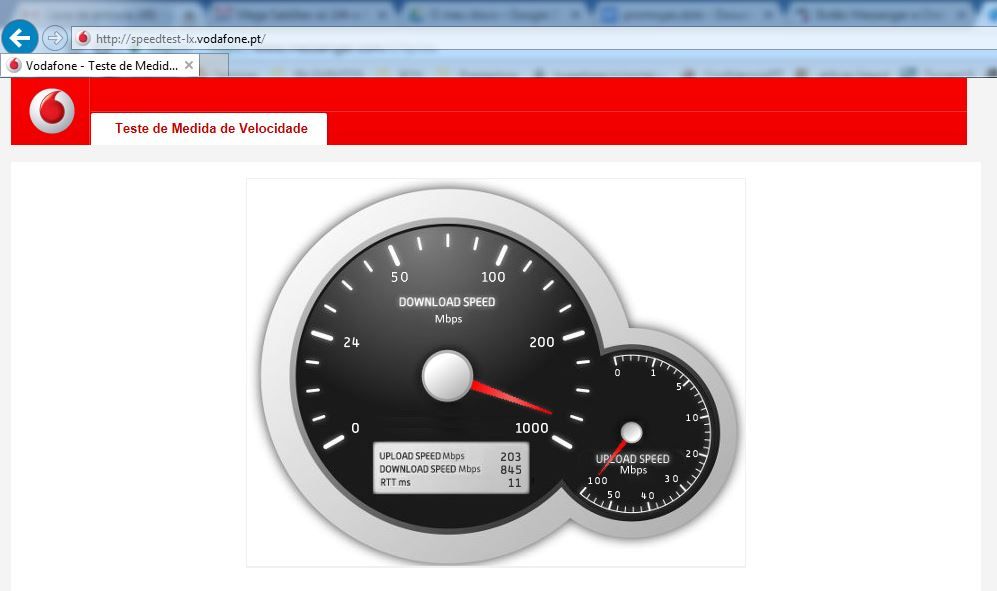Click the DOWNLOAD SPEED label on the large gauge
This screenshot has width=997, height=591.
(447, 302)
